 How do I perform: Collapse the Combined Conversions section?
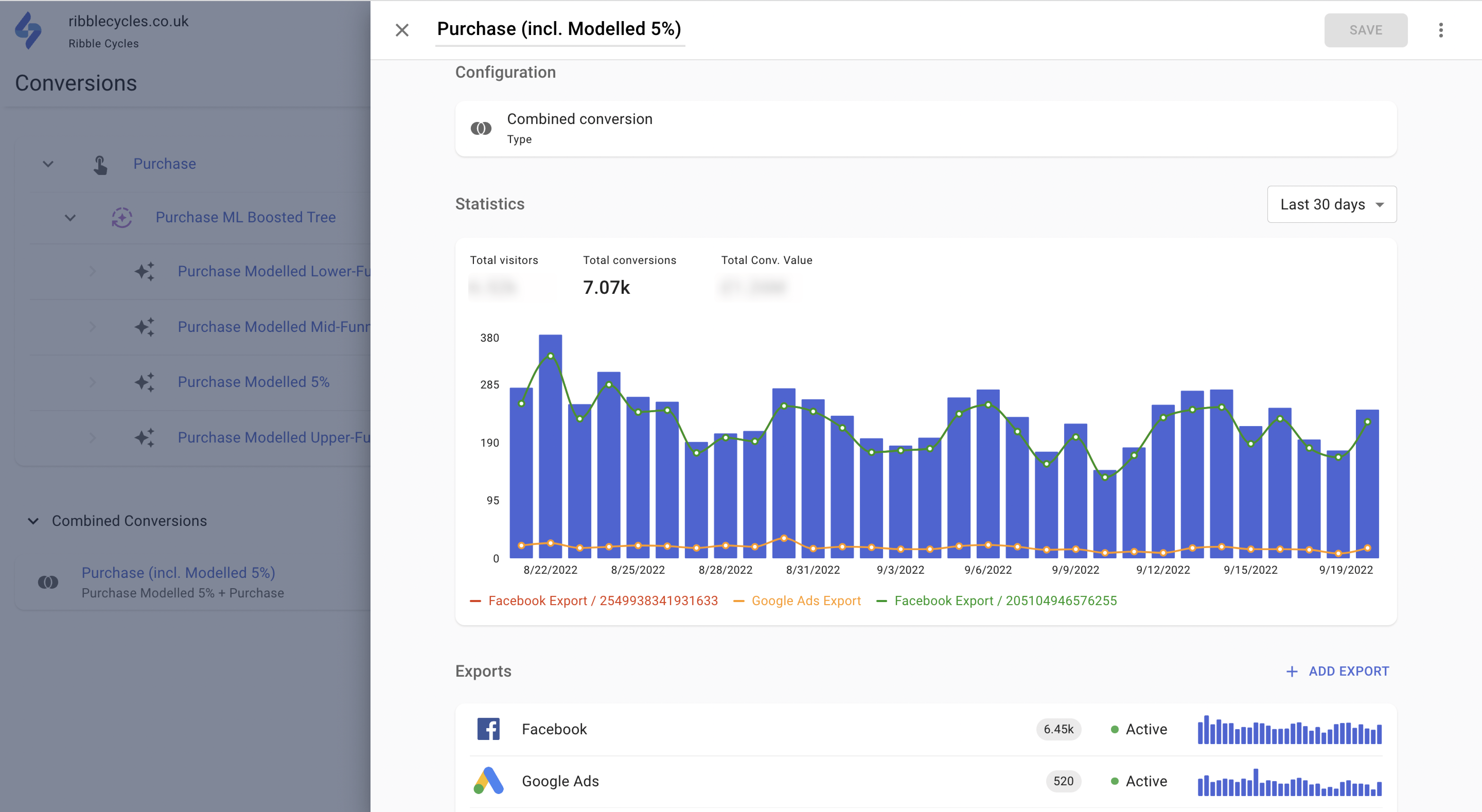point(33,521)
